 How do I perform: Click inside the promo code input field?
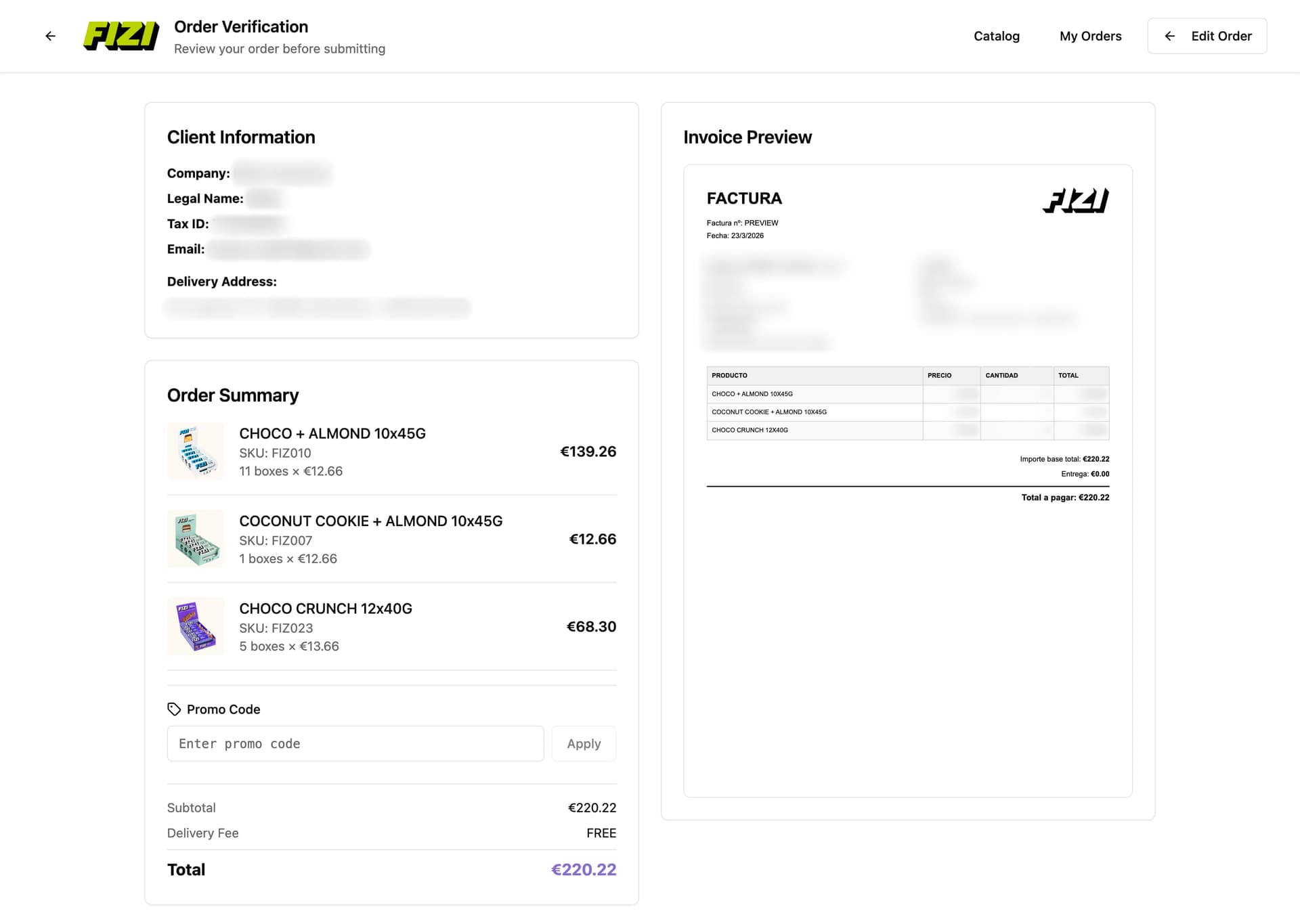pyautogui.click(x=355, y=743)
